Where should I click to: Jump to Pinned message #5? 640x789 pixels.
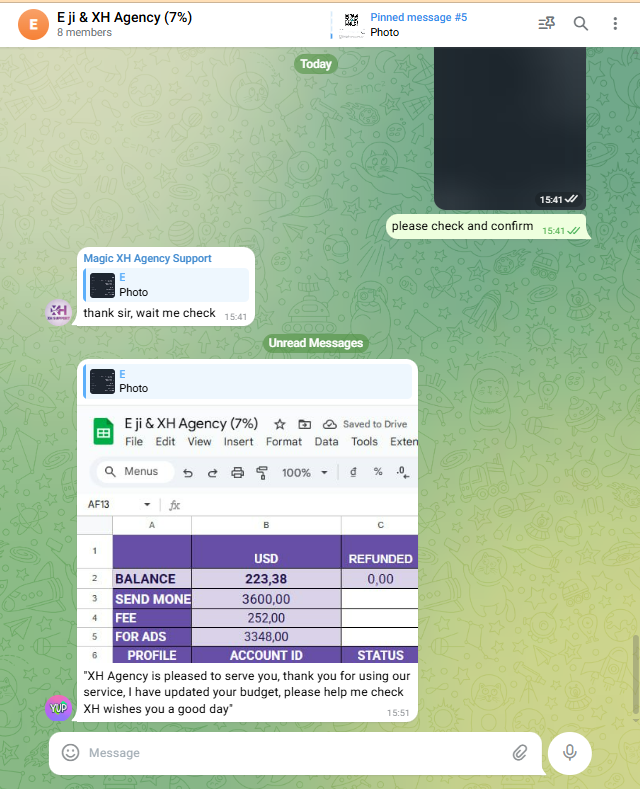(x=418, y=18)
